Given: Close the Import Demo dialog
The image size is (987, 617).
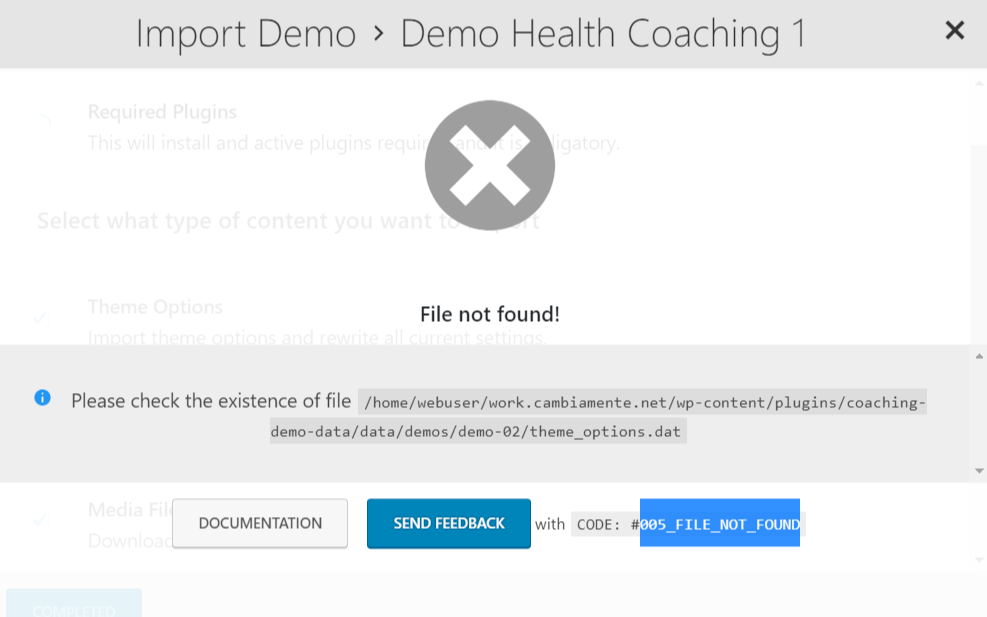Looking at the screenshot, I should tap(954, 31).
